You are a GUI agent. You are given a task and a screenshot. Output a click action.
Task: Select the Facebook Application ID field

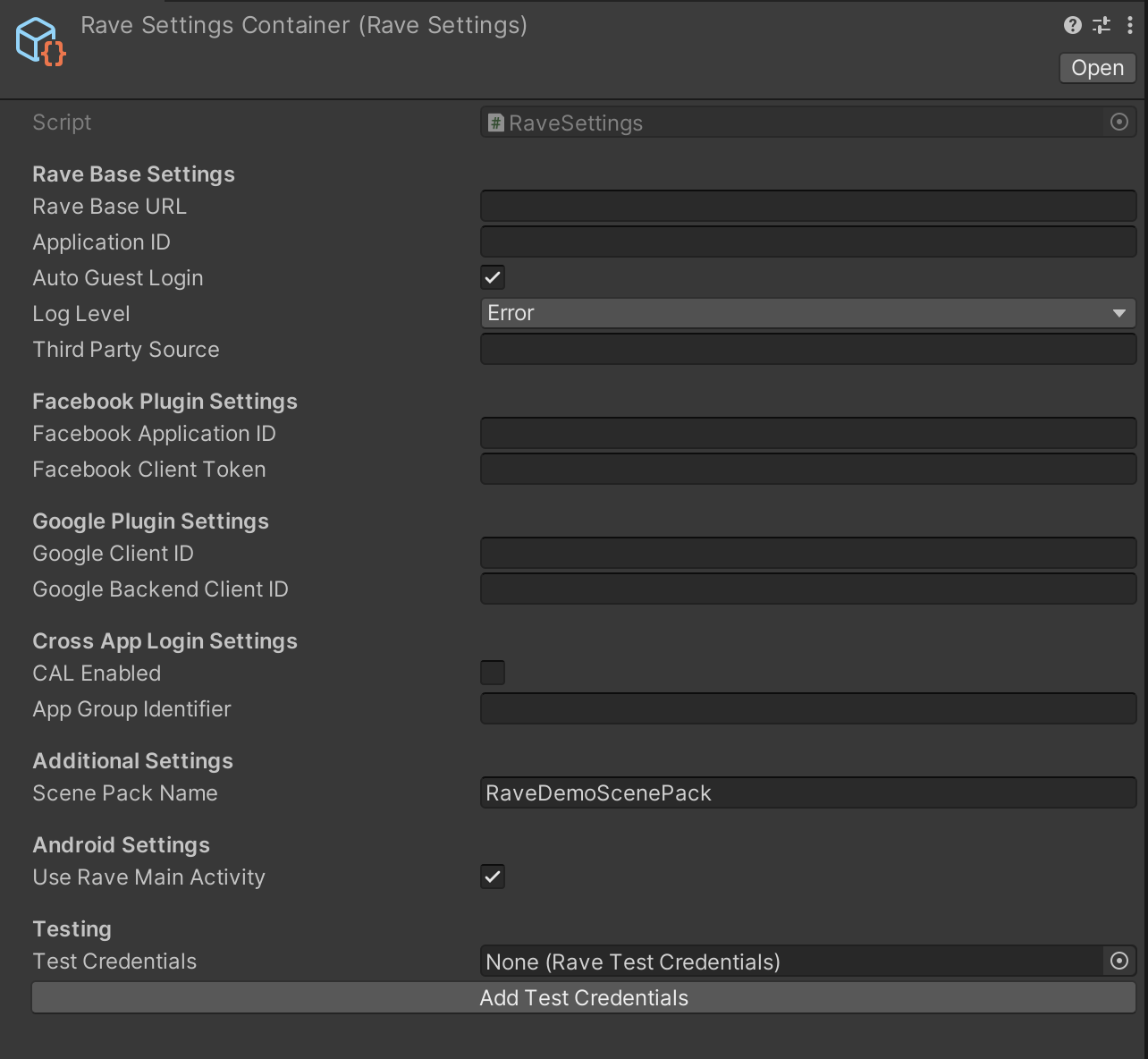point(807,433)
